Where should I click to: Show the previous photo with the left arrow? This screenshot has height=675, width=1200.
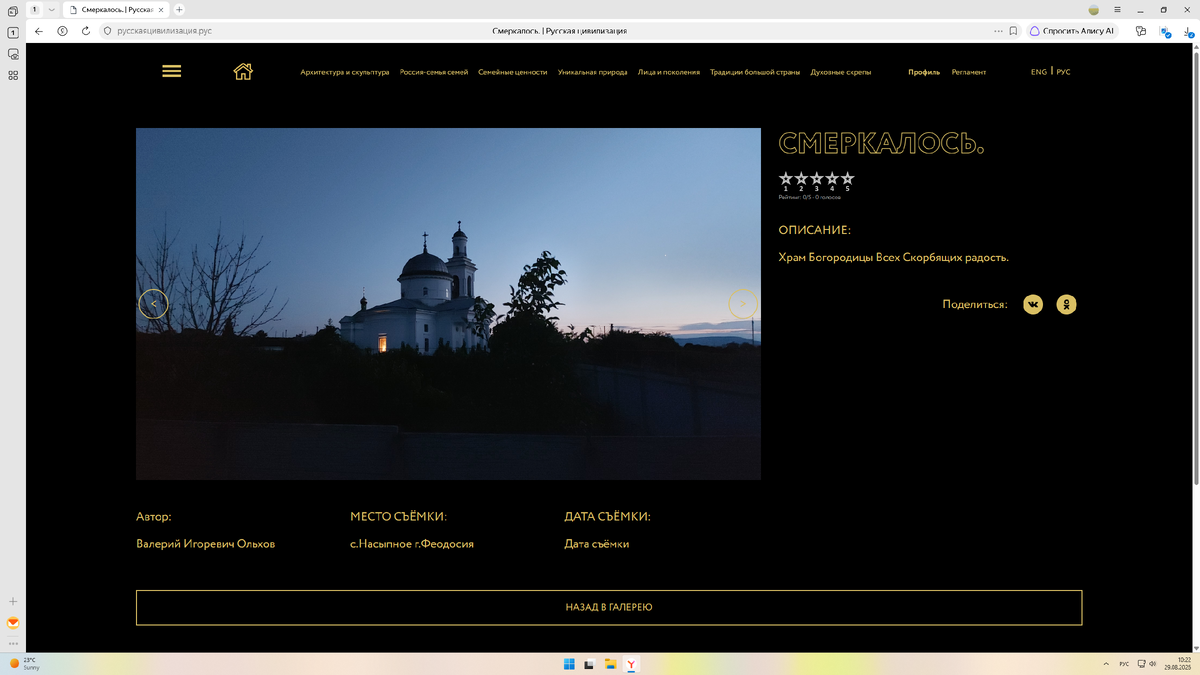point(153,304)
